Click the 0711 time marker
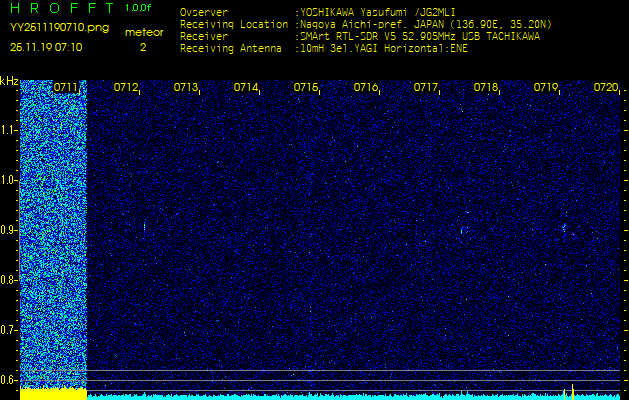629x400 pixels. click(66, 87)
